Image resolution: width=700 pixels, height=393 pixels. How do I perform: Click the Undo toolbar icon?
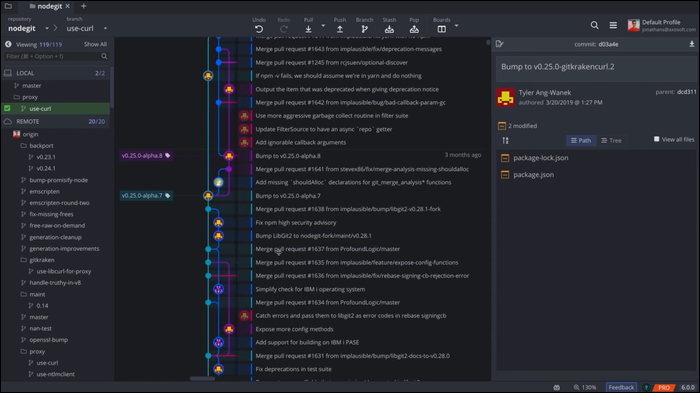[x=259, y=29]
